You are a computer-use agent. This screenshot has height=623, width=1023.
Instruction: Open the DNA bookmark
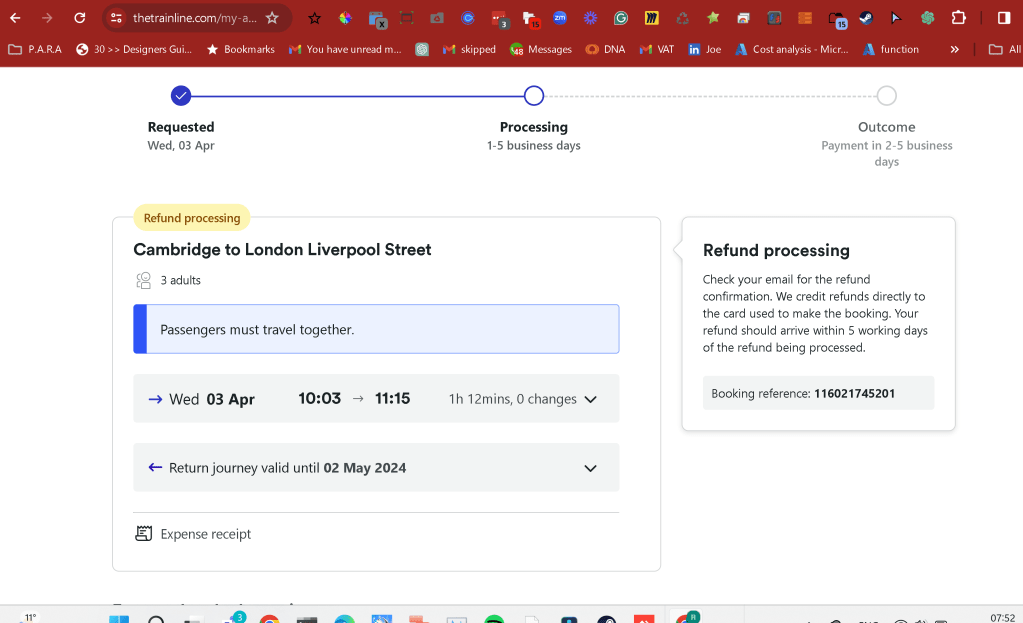click(605, 49)
